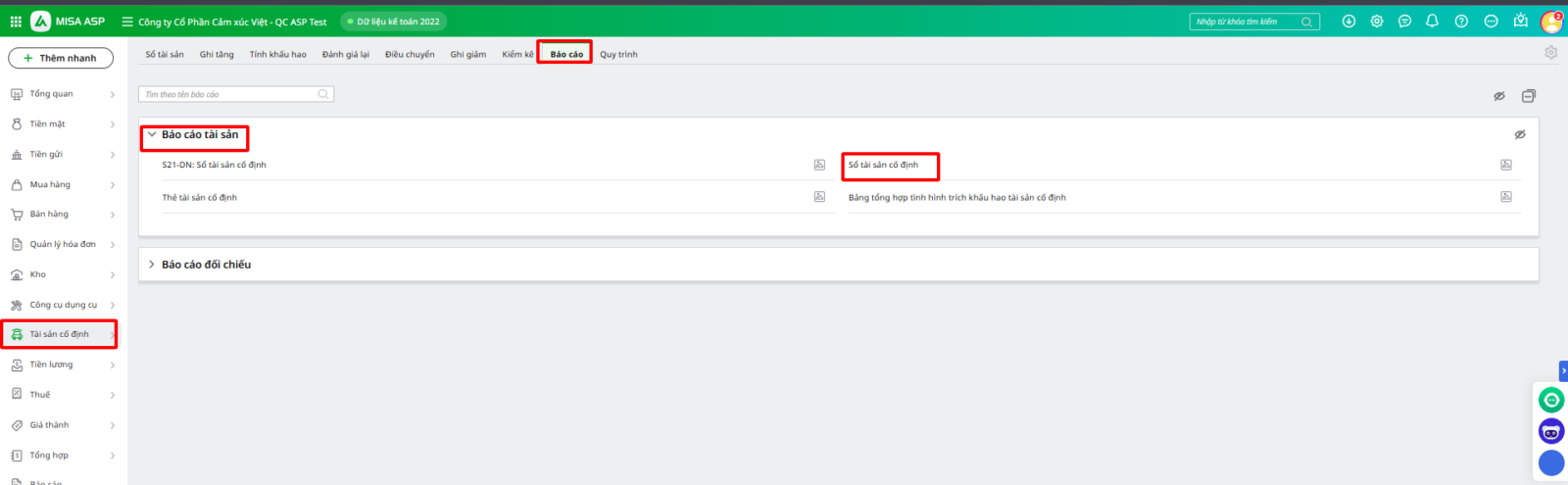
Task: Switch to the Quy trình tab
Action: [x=618, y=55]
